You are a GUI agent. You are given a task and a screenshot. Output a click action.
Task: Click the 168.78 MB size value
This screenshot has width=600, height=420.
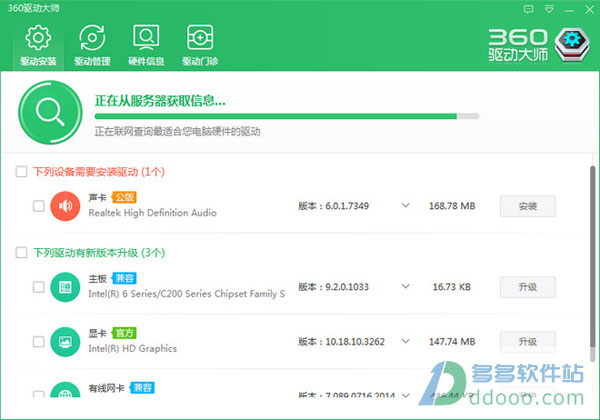click(452, 206)
